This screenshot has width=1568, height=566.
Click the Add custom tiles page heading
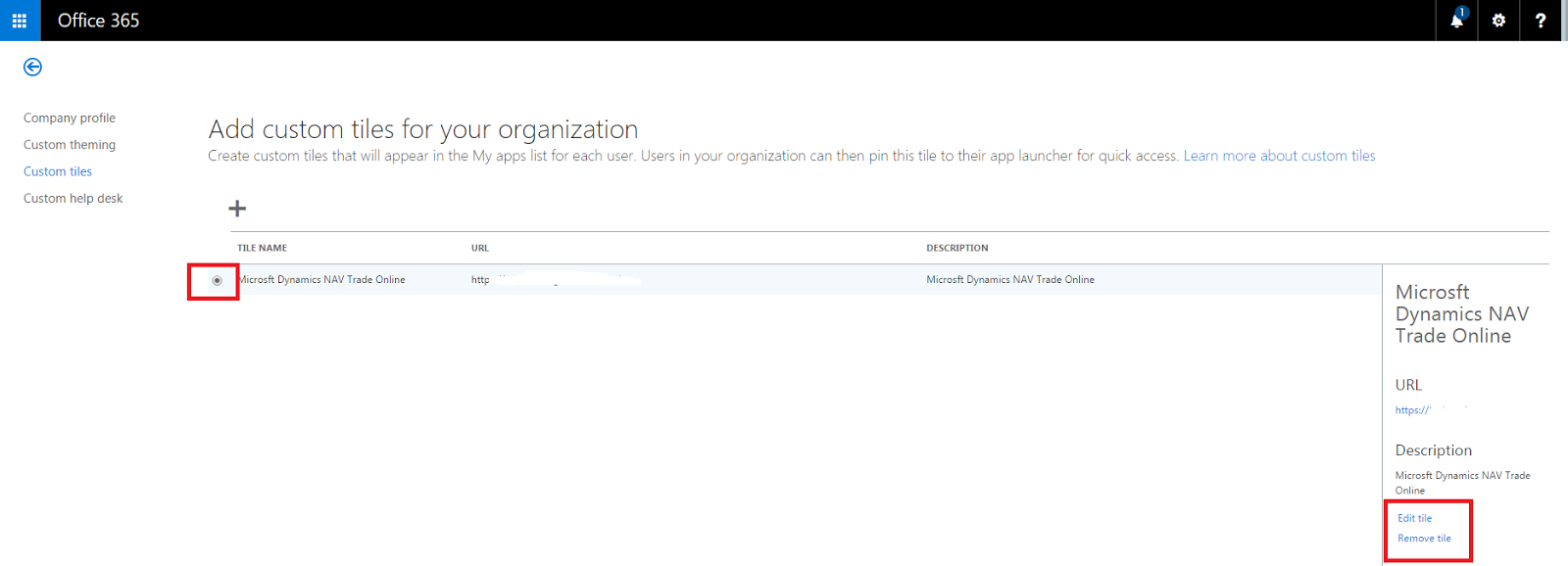click(423, 129)
